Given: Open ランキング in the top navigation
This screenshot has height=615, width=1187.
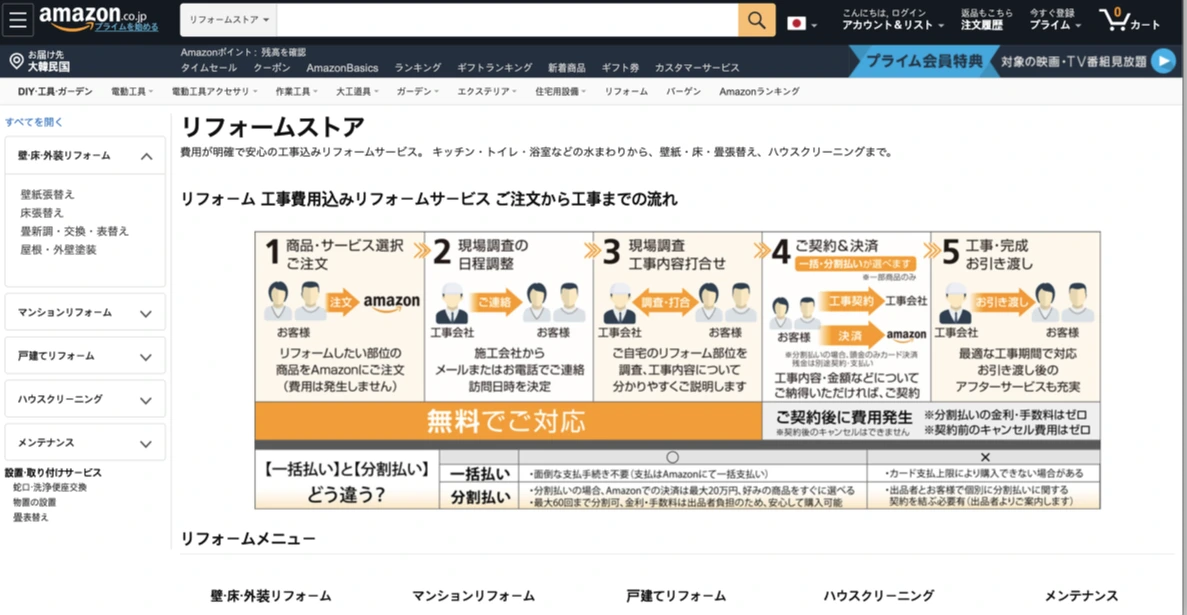Looking at the screenshot, I should click(x=417, y=67).
